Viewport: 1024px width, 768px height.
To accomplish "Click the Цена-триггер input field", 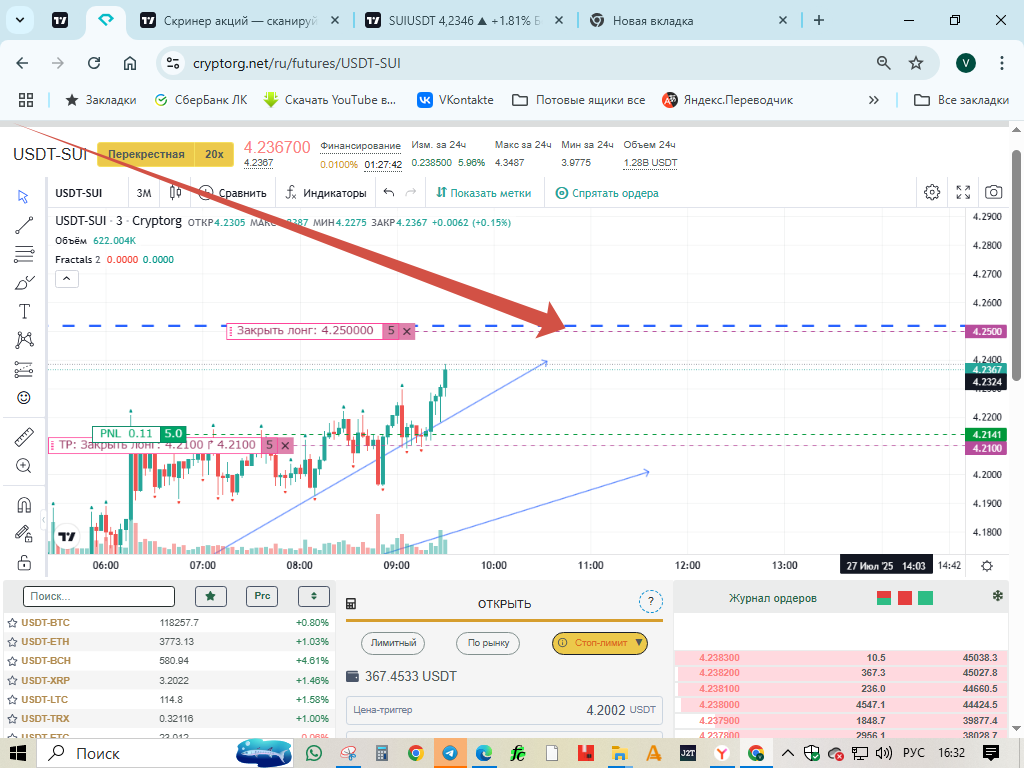I will (504, 711).
